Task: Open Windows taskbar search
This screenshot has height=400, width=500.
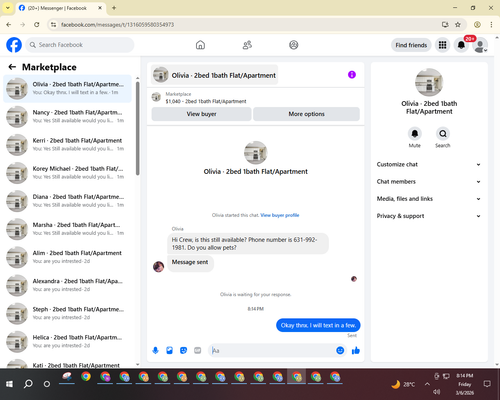Action: [28, 384]
